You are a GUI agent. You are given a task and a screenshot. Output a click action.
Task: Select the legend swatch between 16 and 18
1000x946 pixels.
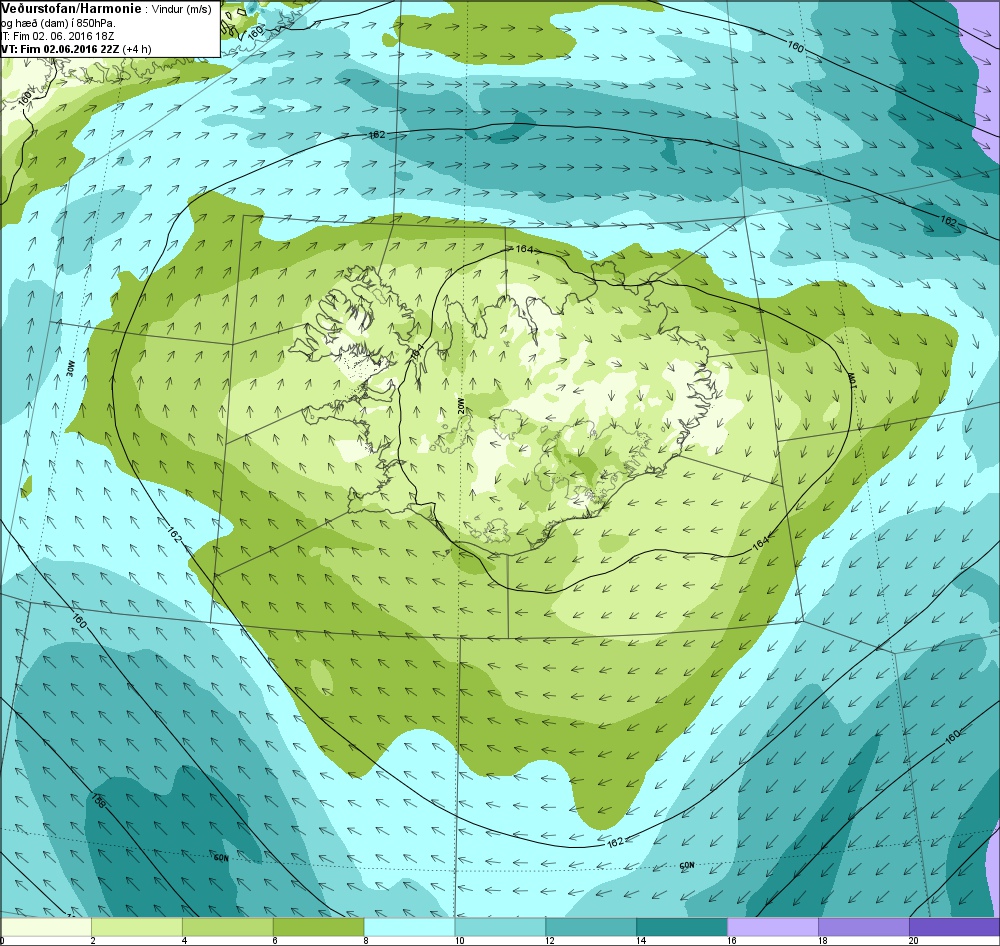pos(773,926)
